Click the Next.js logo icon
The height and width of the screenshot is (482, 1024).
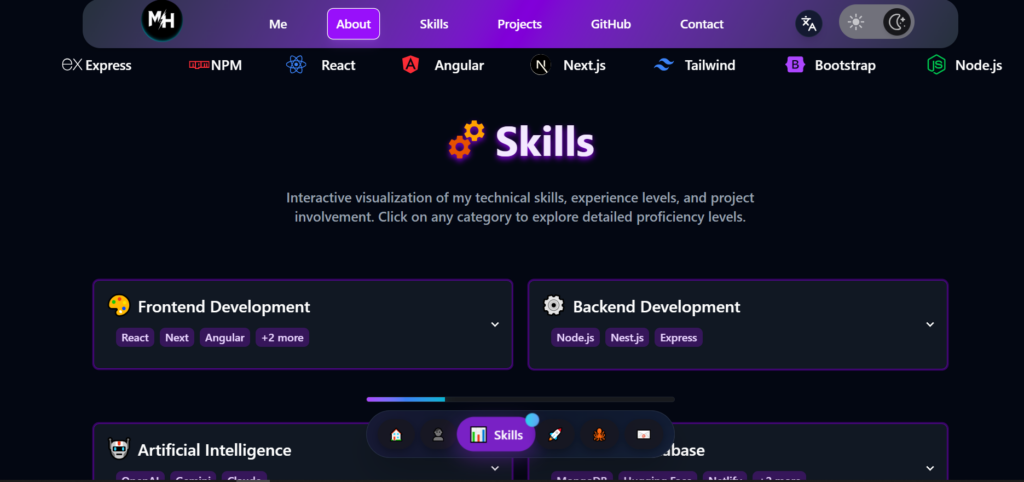coord(541,65)
